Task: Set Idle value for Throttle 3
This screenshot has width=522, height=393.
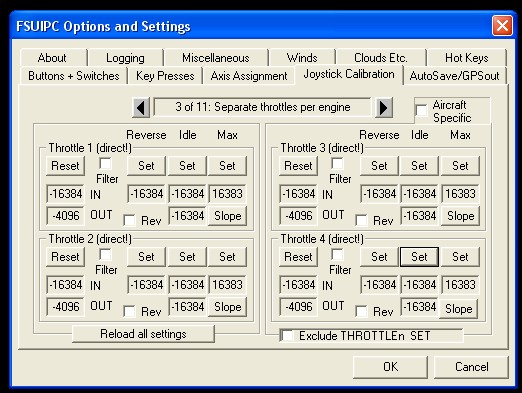Action: pyautogui.click(x=419, y=166)
